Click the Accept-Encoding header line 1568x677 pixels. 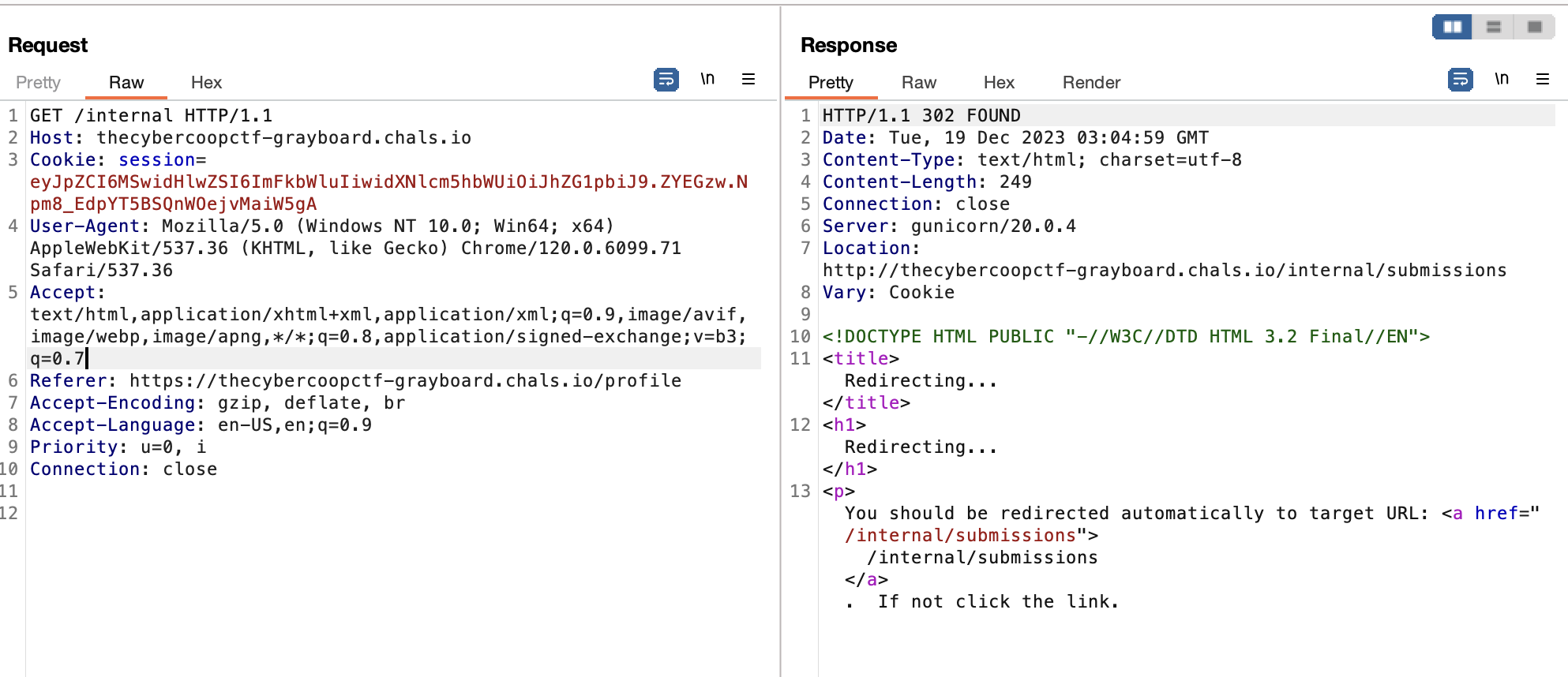[217, 402]
